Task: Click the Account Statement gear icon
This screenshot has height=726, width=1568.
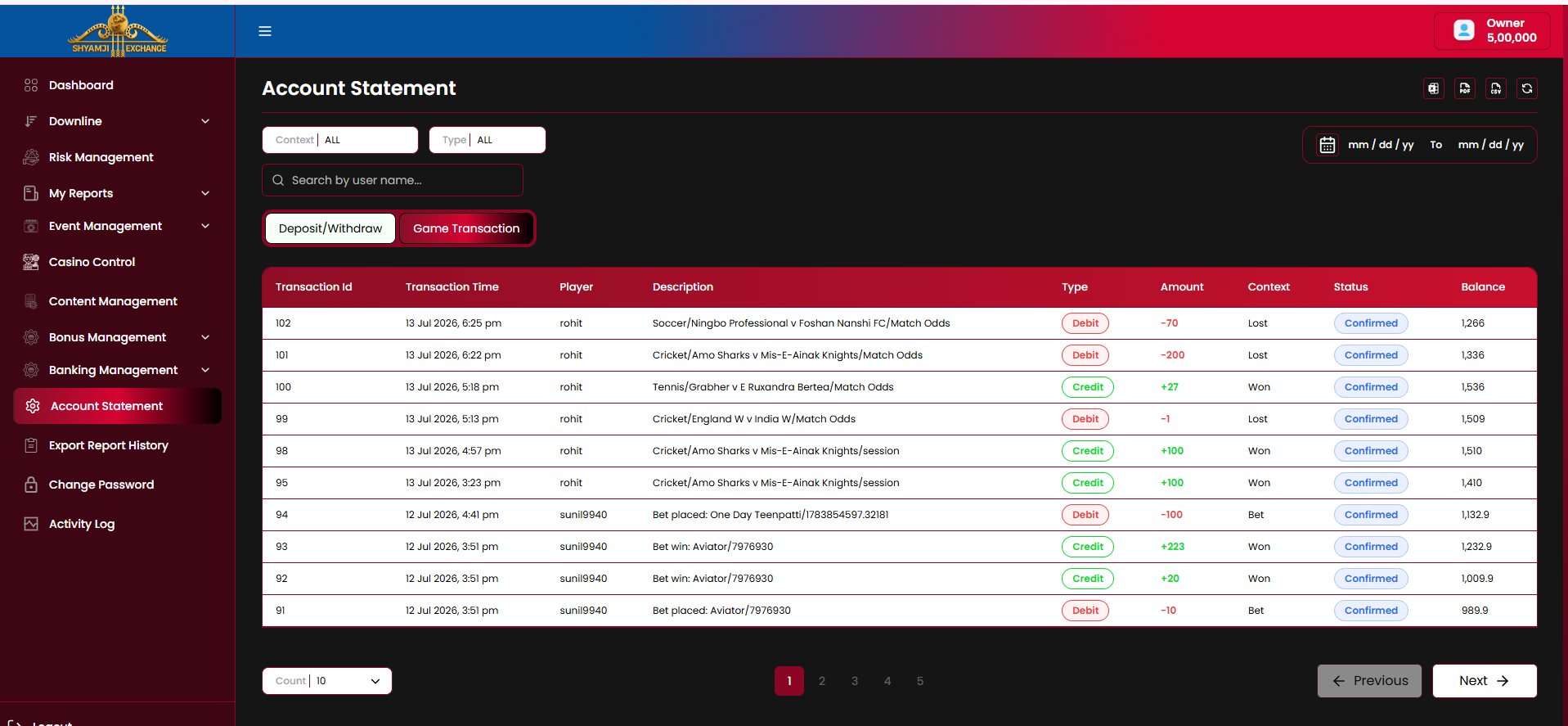Action: pos(33,406)
